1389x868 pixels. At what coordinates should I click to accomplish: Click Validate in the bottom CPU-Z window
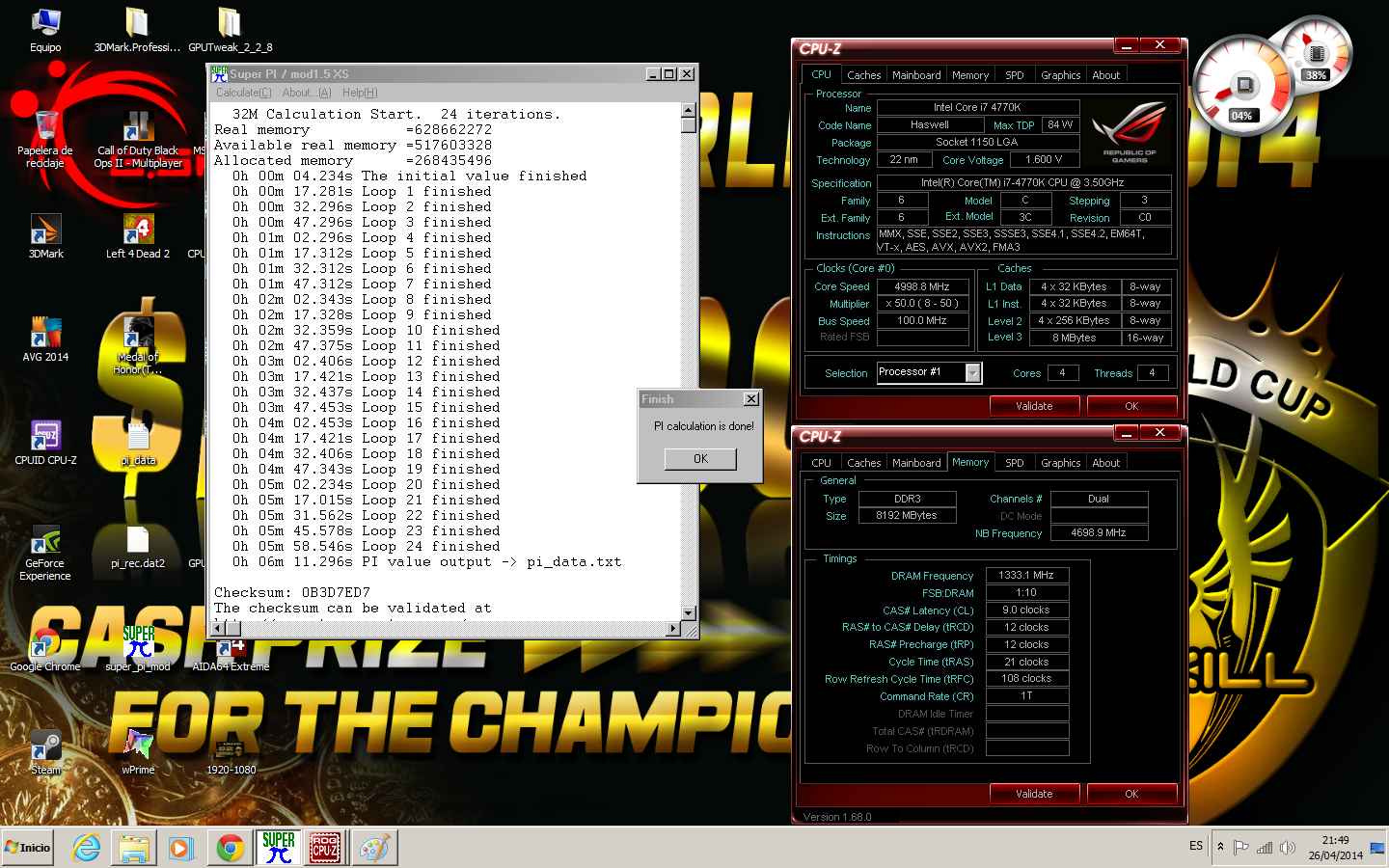pyautogui.click(x=1034, y=794)
